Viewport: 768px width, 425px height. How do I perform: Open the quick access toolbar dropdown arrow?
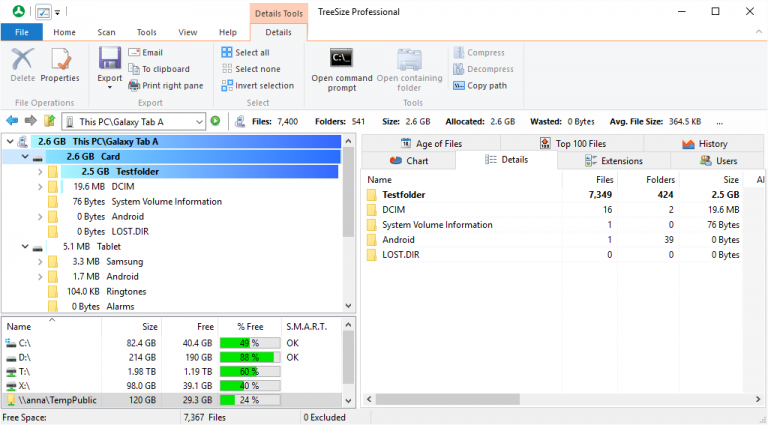coord(57,12)
